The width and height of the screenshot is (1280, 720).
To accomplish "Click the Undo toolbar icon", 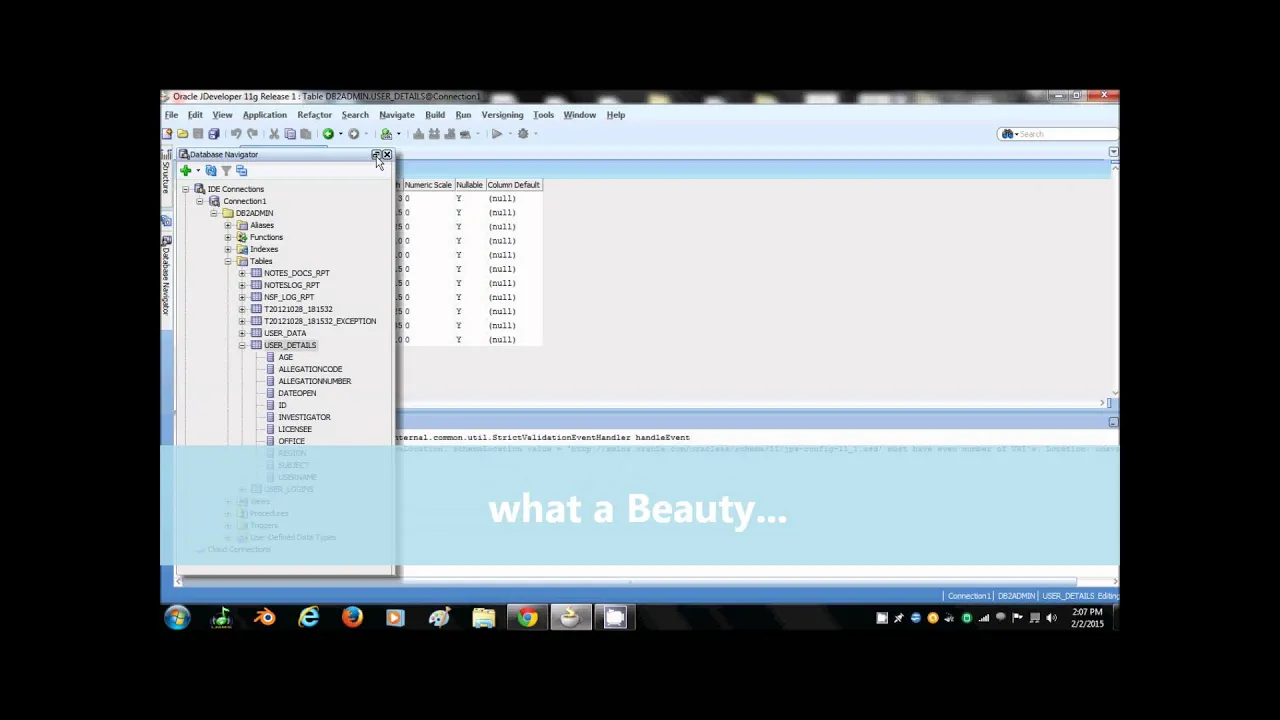I will click(x=236, y=134).
